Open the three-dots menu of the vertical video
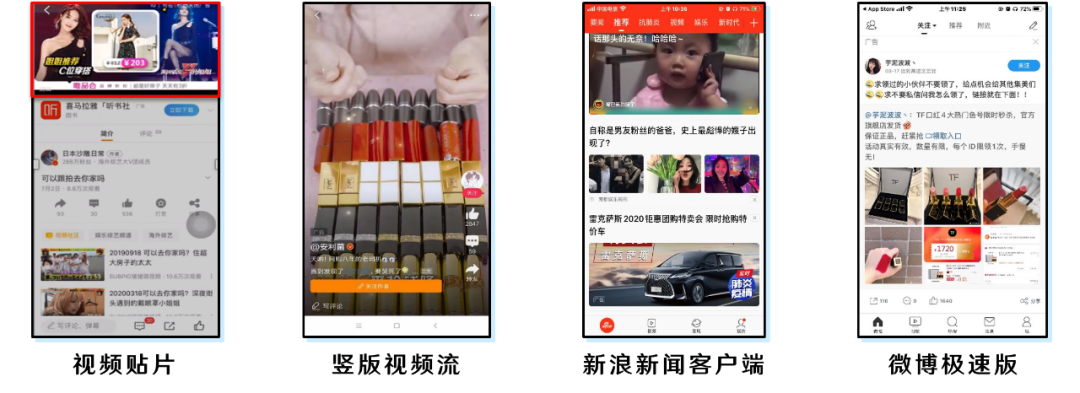 (x=475, y=15)
